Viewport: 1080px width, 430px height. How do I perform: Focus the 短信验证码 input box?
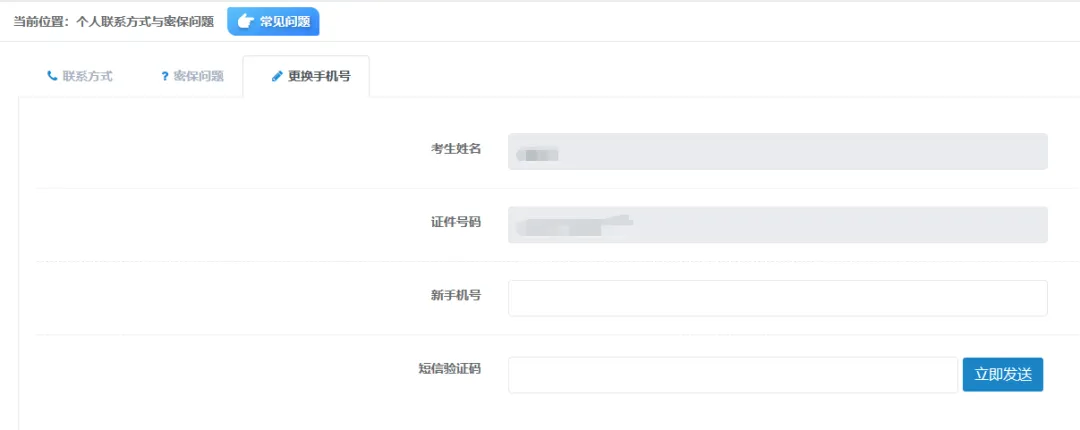733,375
